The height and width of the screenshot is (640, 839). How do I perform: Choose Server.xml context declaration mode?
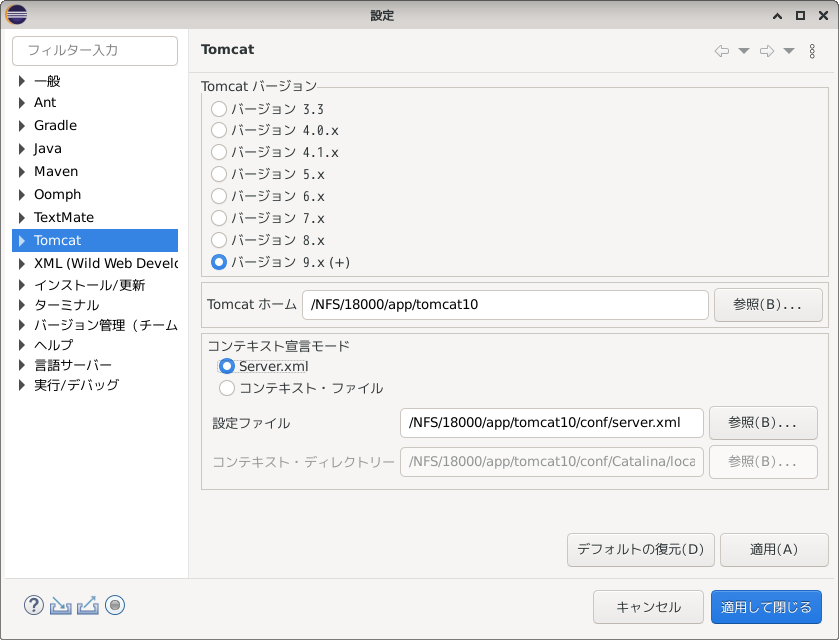pyautogui.click(x=226, y=366)
